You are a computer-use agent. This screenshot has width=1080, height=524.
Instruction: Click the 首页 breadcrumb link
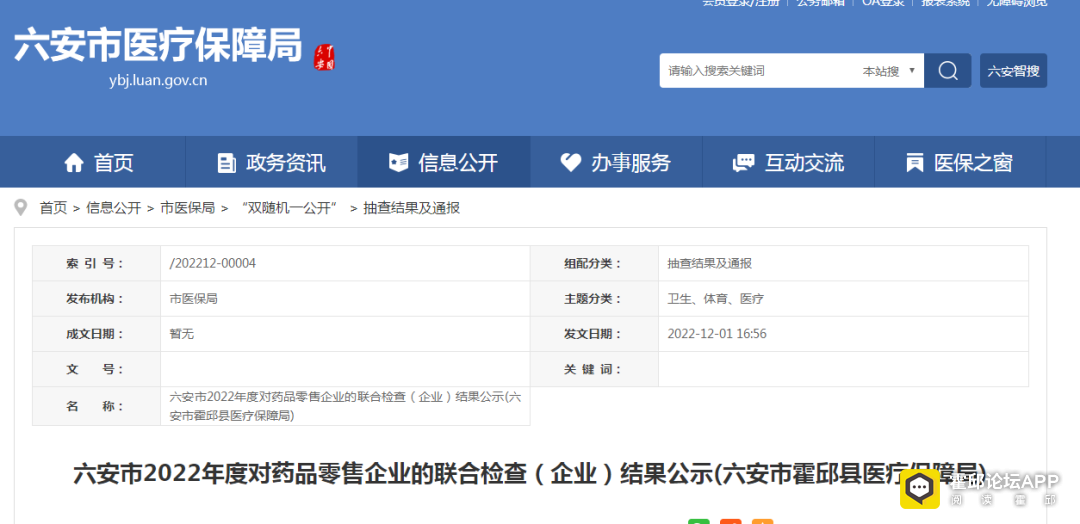pyautogui.click(x=53, y=208)
